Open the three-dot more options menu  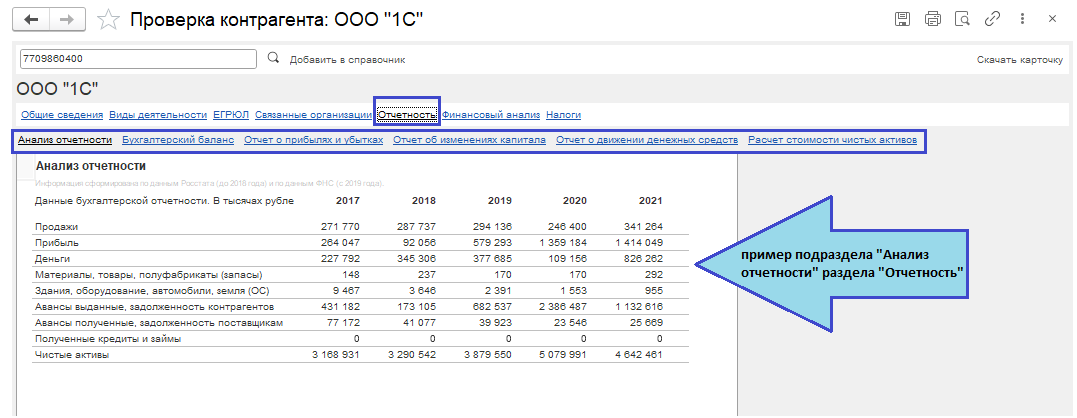click(x=1022, y=19)
